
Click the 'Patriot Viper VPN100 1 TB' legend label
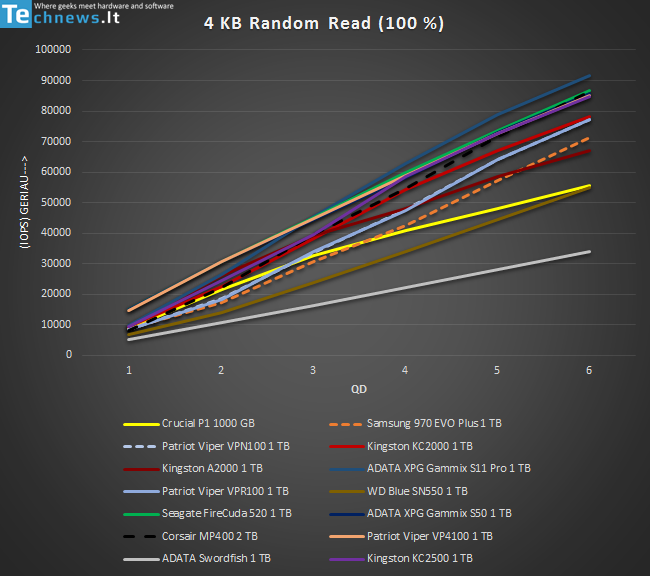[x=226, y=446]
